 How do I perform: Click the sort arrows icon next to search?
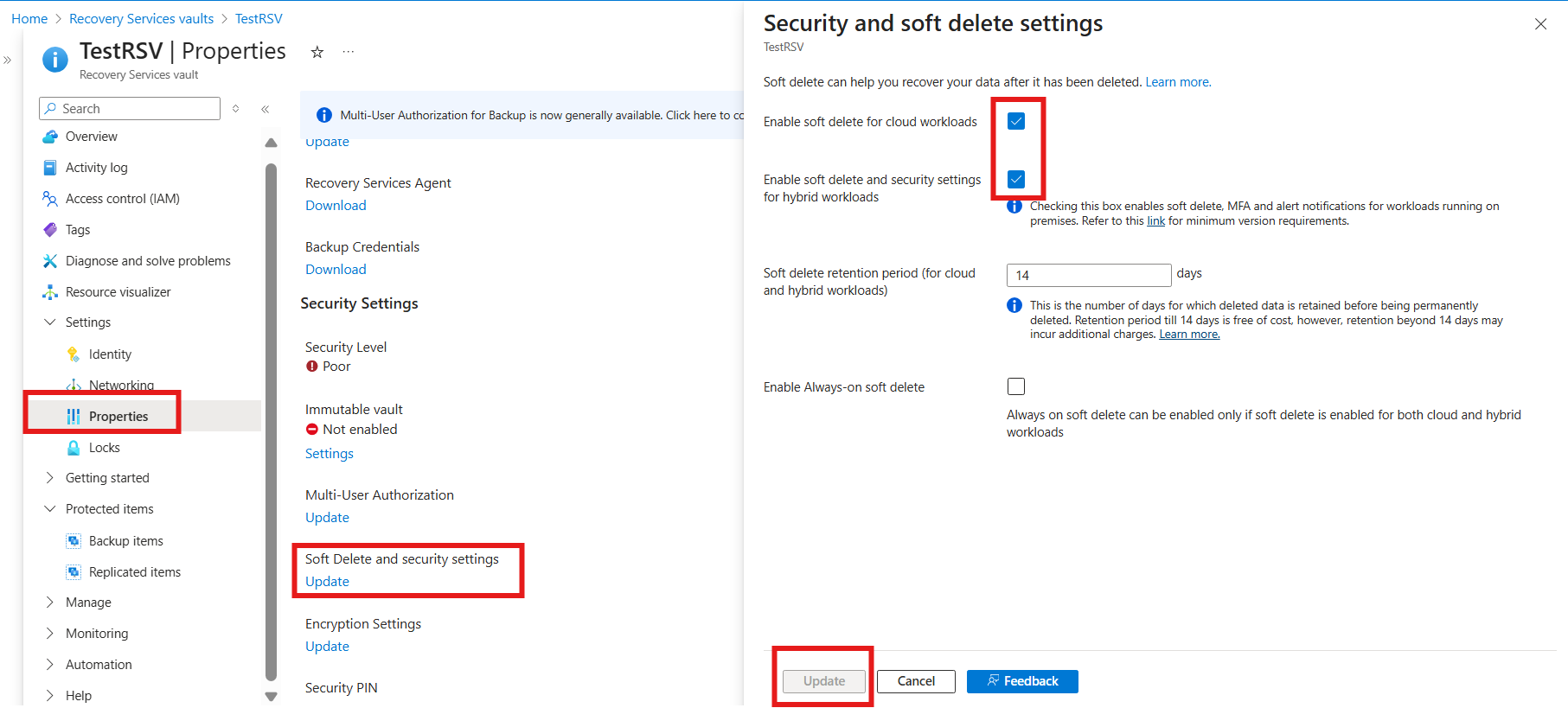pyautogui.click(x=235, y=109)
